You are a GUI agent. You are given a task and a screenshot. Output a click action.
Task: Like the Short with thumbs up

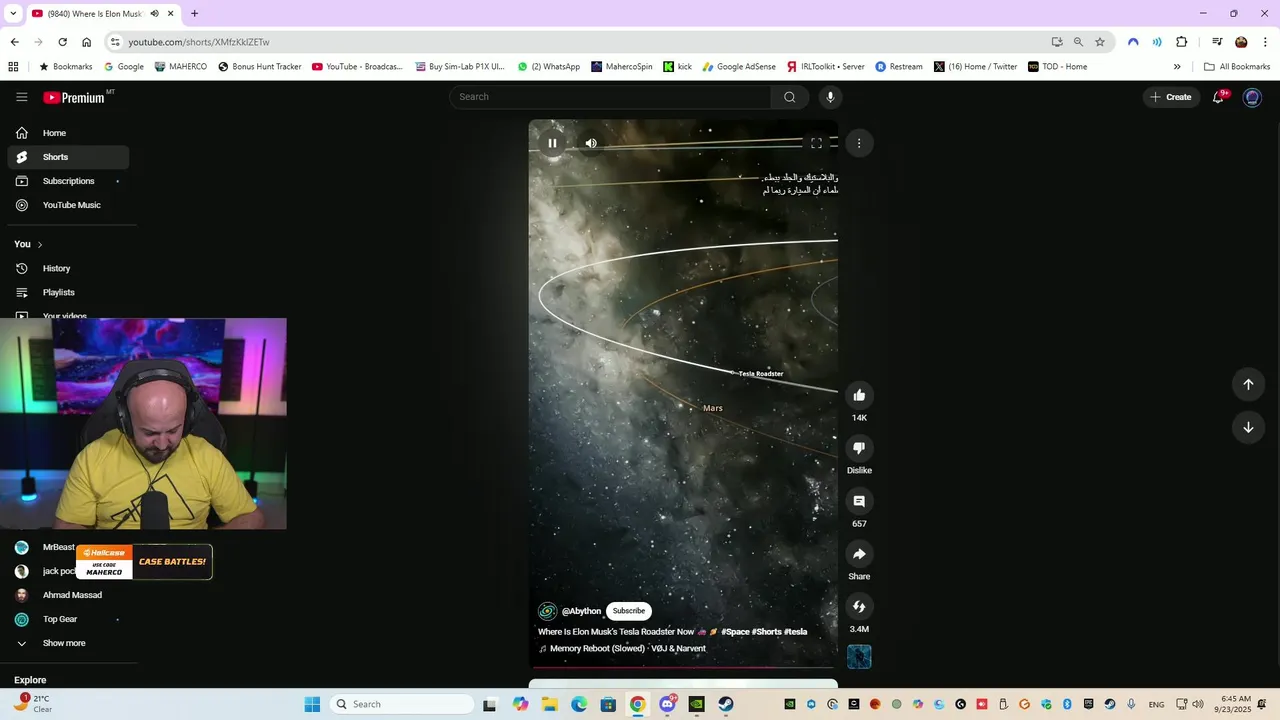[859, 395]
